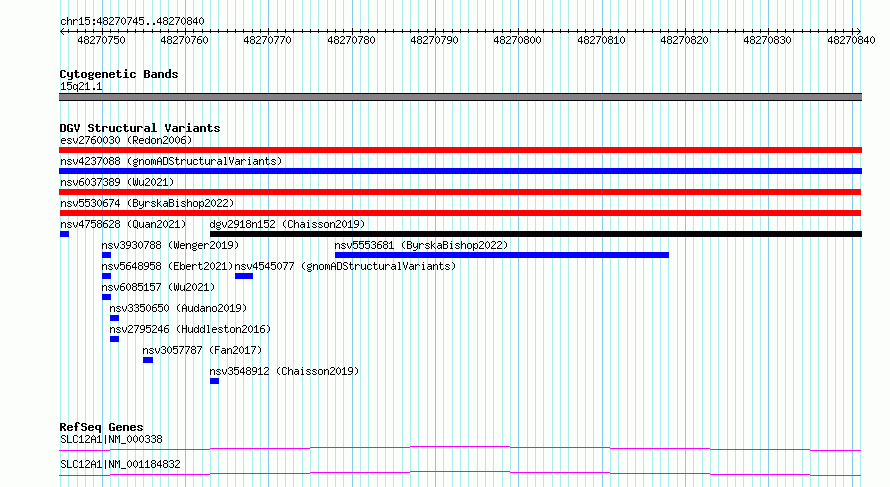
Task: Select the blue glyph under nsv6085157
Action: (x=106, y=297)
